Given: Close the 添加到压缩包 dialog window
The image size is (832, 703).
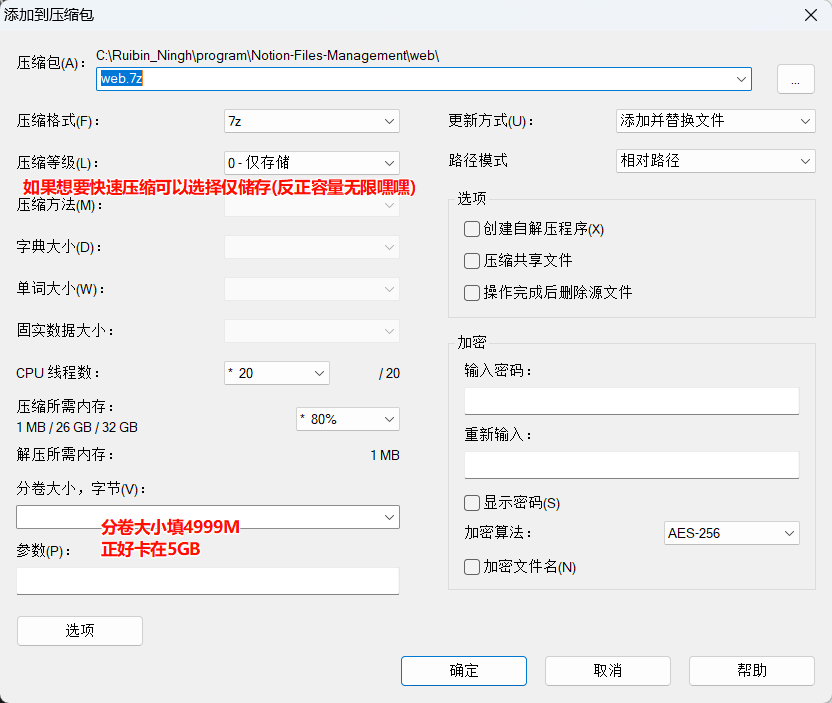Looking at the screenshot, I should point(810,13).
